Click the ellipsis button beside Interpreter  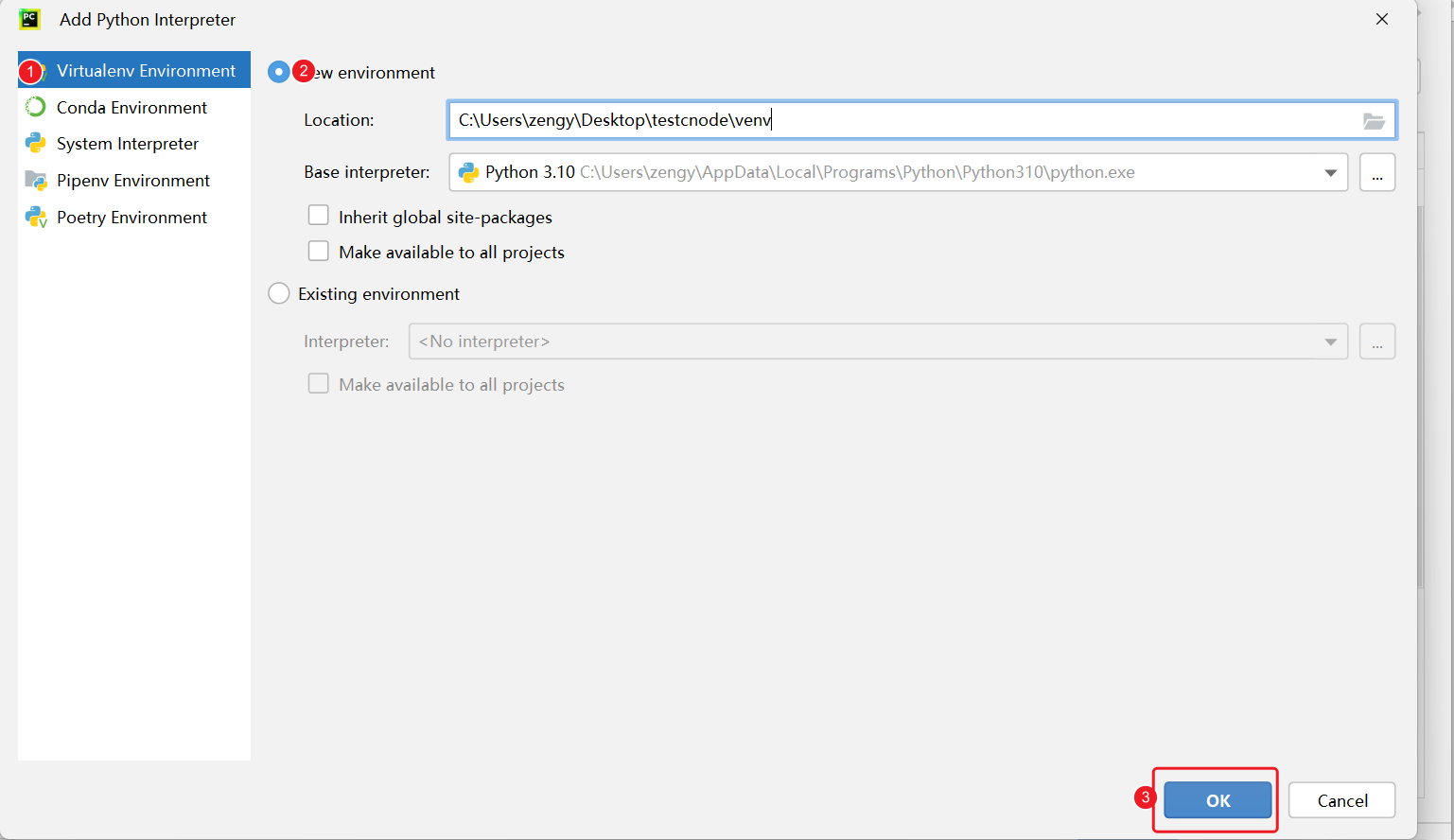pos(1377,341)
